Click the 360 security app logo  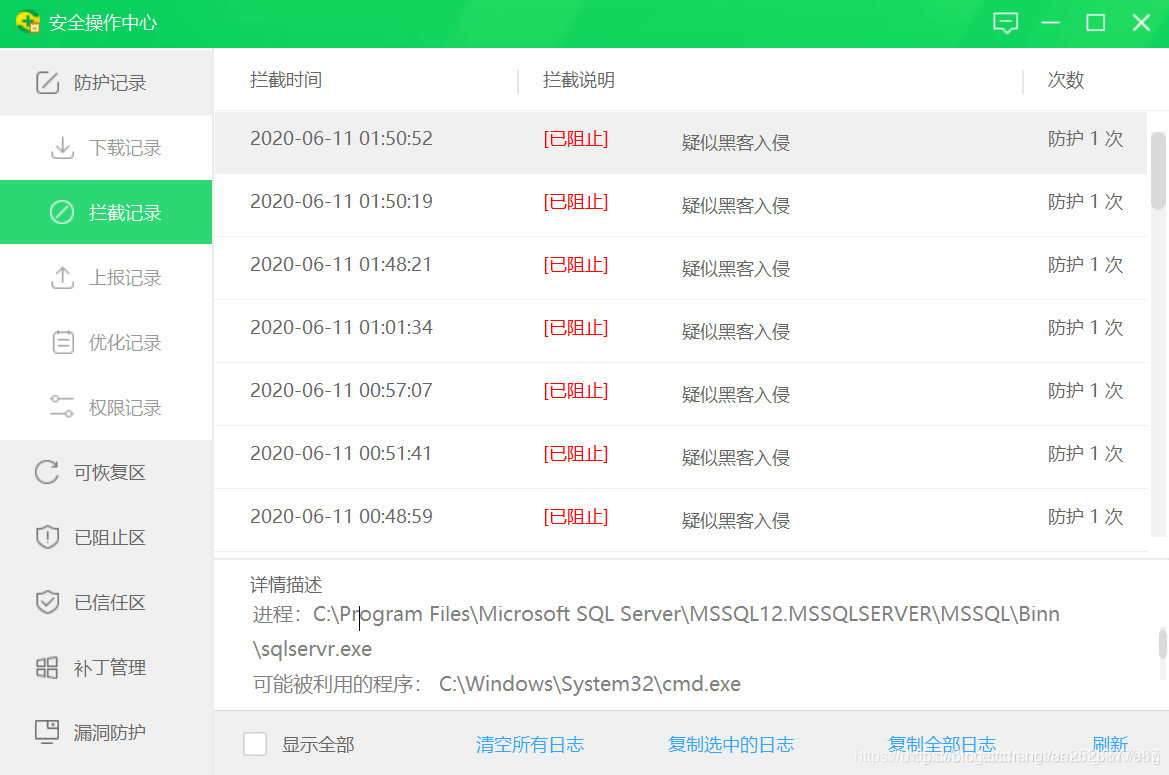28,22
